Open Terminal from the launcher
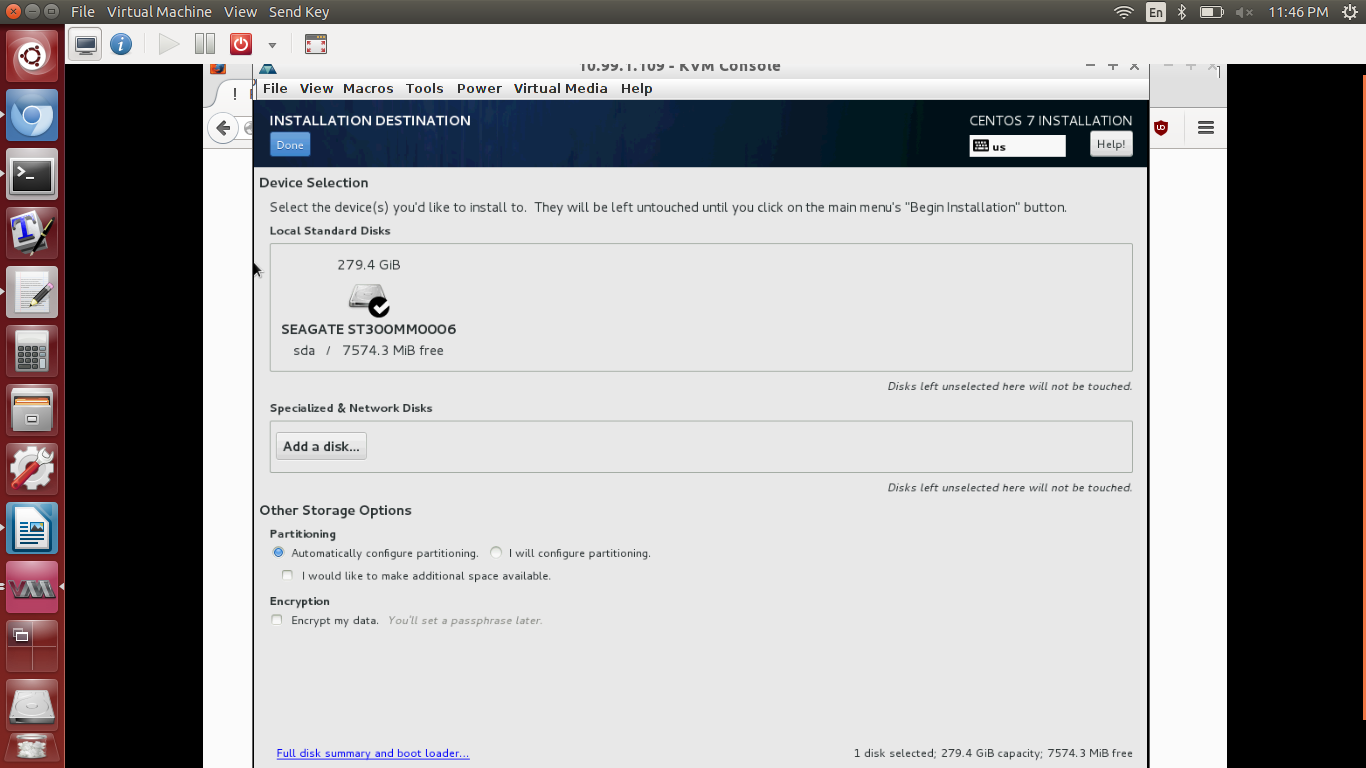The height and width of the screenshot is (768, 1366). coord(33,174)
